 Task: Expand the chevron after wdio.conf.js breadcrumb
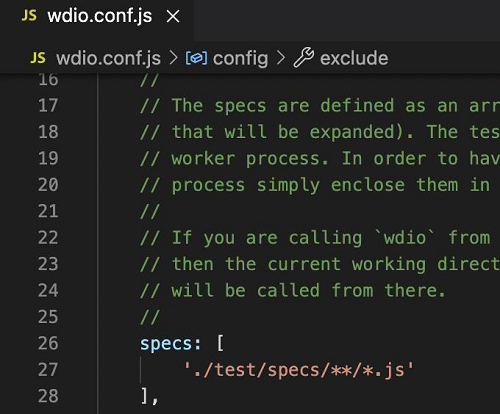point(173,58)
